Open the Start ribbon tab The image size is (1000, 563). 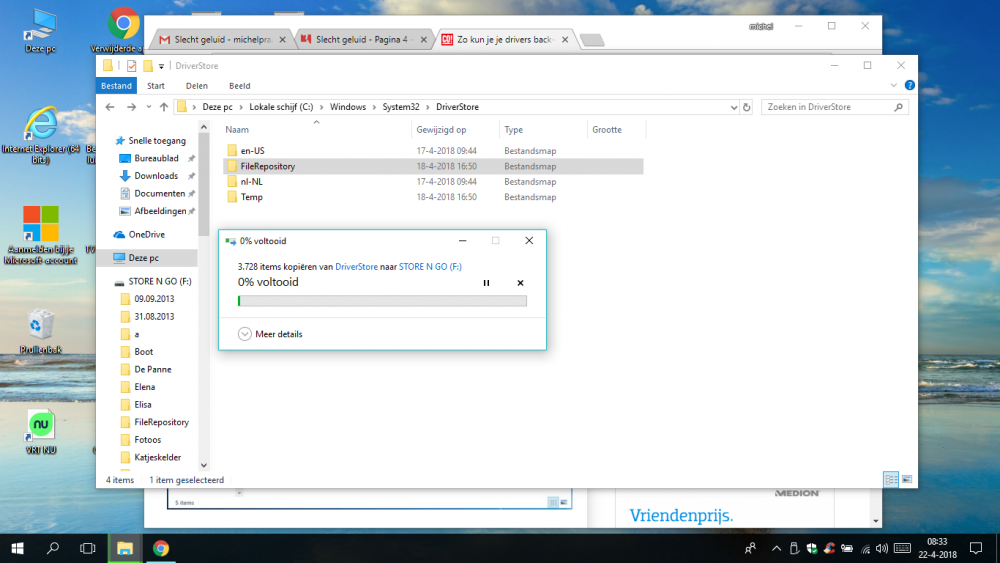(156, 85)
